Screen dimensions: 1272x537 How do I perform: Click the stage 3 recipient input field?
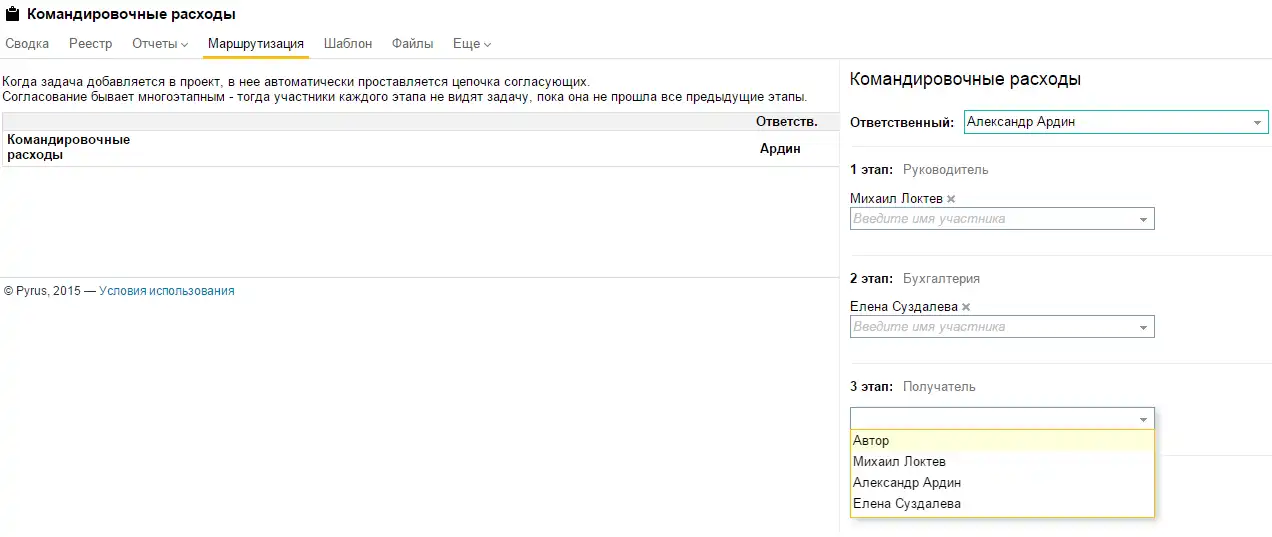[1002, 418]
